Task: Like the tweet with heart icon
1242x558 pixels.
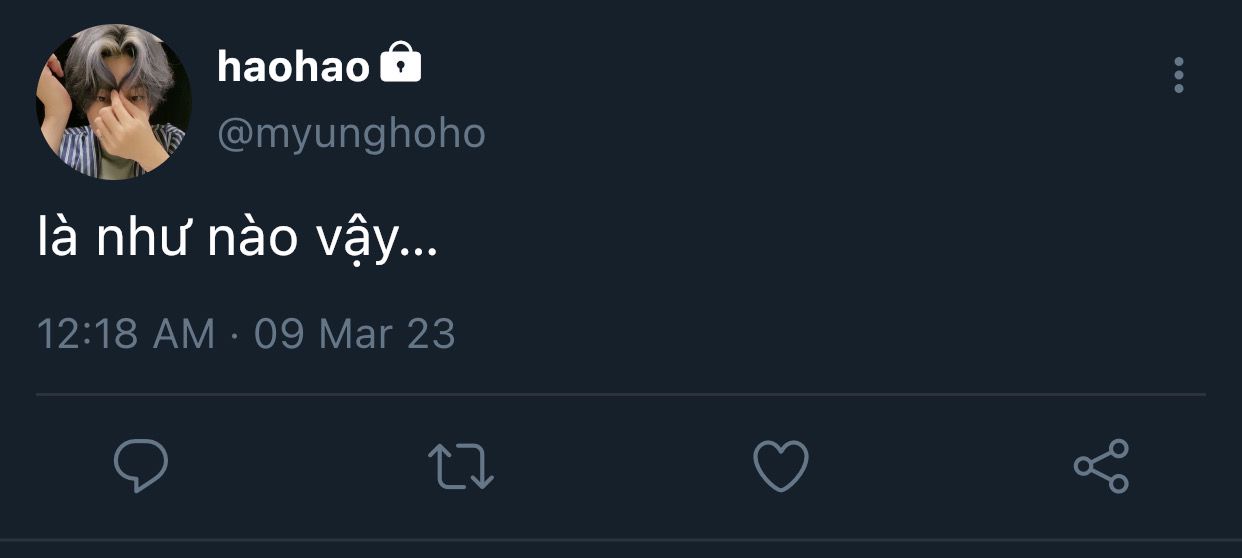Action: pyautogui.click(x=780, y=466)
